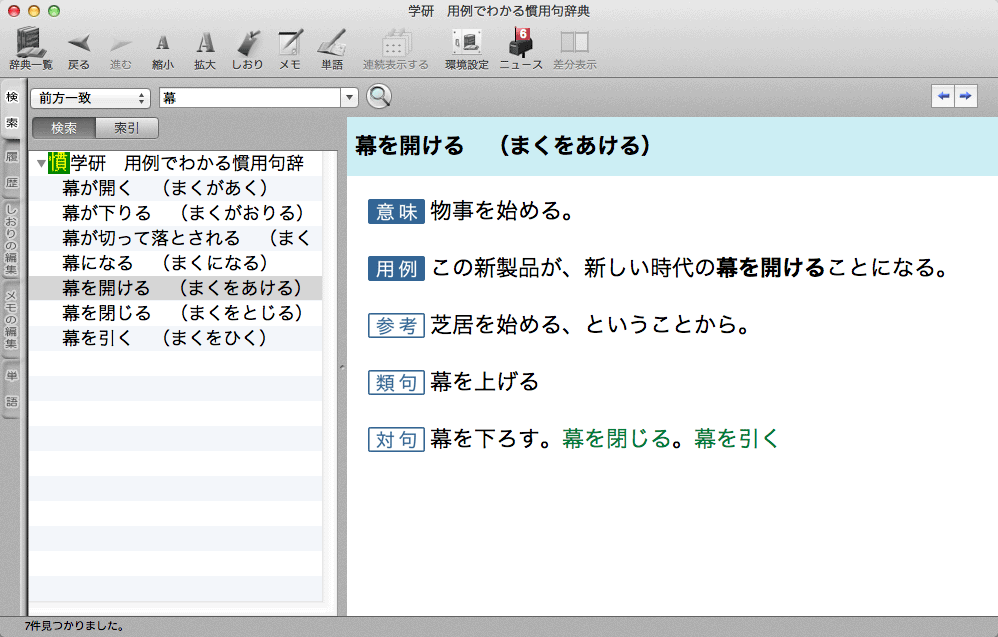Collapse the 学研 dictionary tree node
Viewport: 998px width, 637px height.
41,163
